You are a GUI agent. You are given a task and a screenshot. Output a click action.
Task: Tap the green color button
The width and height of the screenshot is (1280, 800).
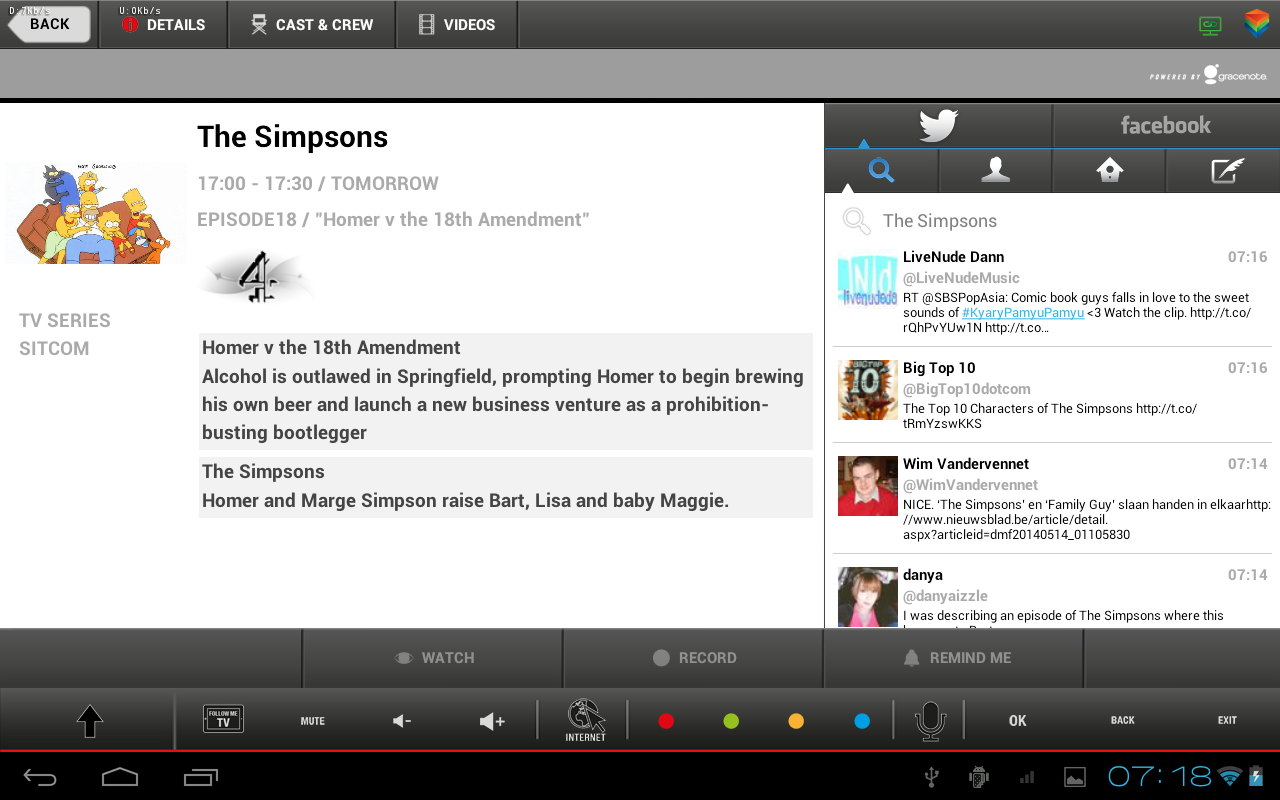(731, 721)
